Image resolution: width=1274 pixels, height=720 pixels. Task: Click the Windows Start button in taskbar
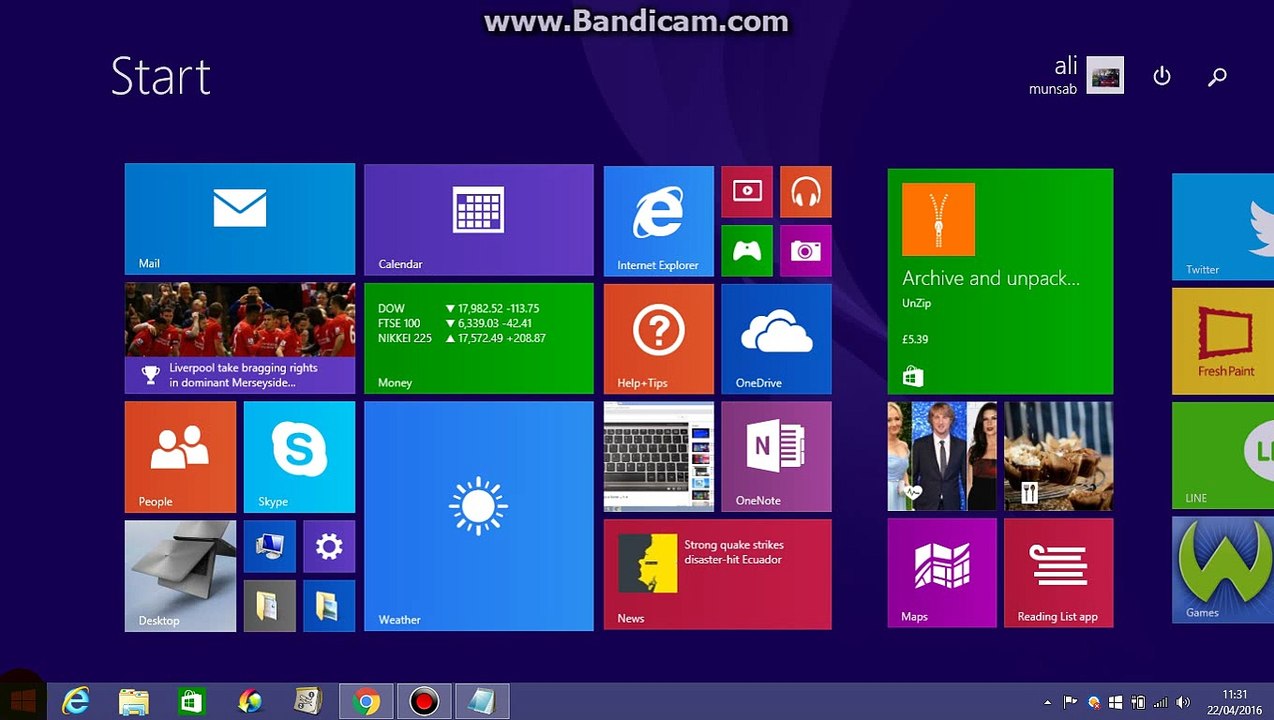(x=22, y=700)
